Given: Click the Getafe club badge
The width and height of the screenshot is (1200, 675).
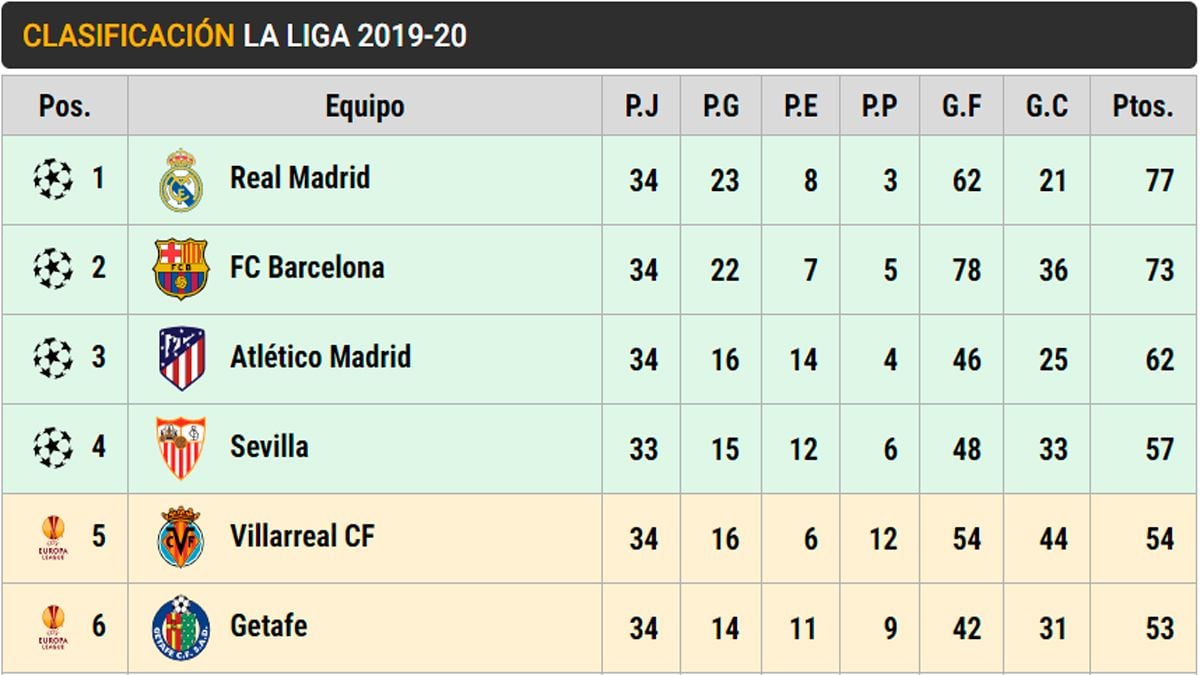Looking at the screenshot, I should [181, 627].
